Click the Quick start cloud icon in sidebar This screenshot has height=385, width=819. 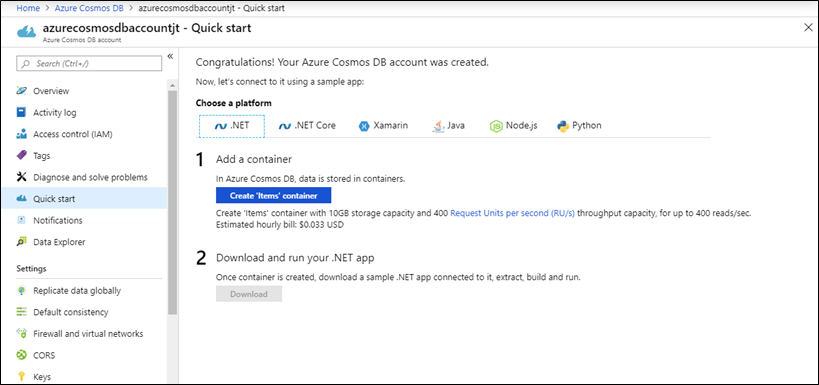21,199
